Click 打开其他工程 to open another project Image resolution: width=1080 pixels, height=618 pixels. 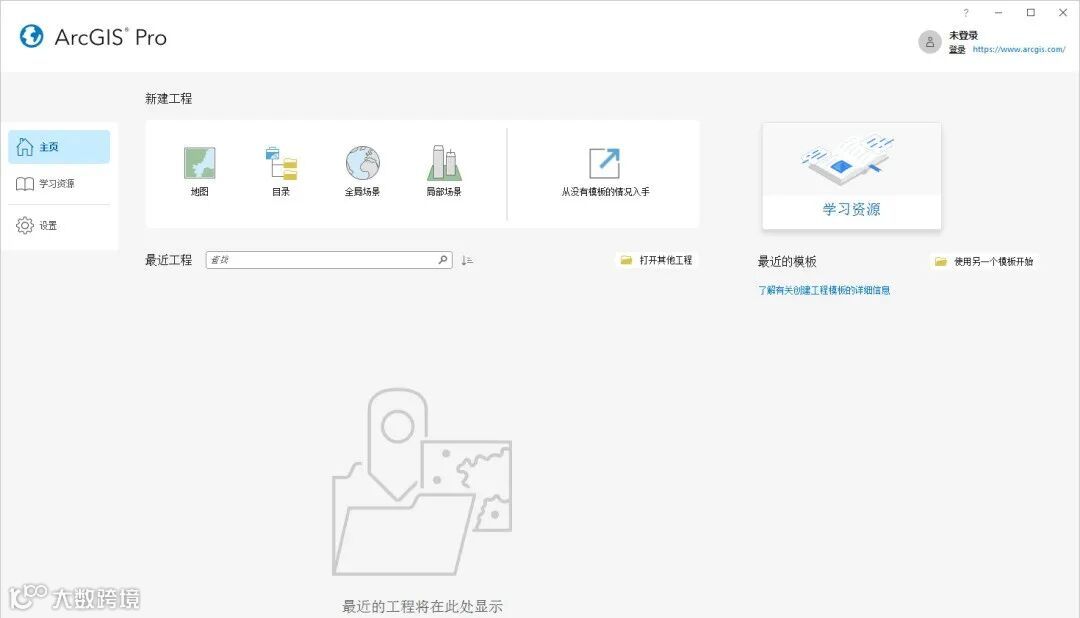656,260
